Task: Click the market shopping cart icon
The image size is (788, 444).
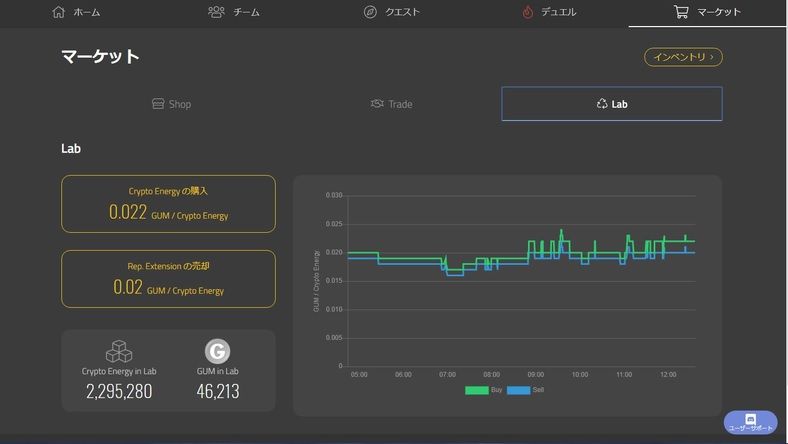Action: pos(681,12)
